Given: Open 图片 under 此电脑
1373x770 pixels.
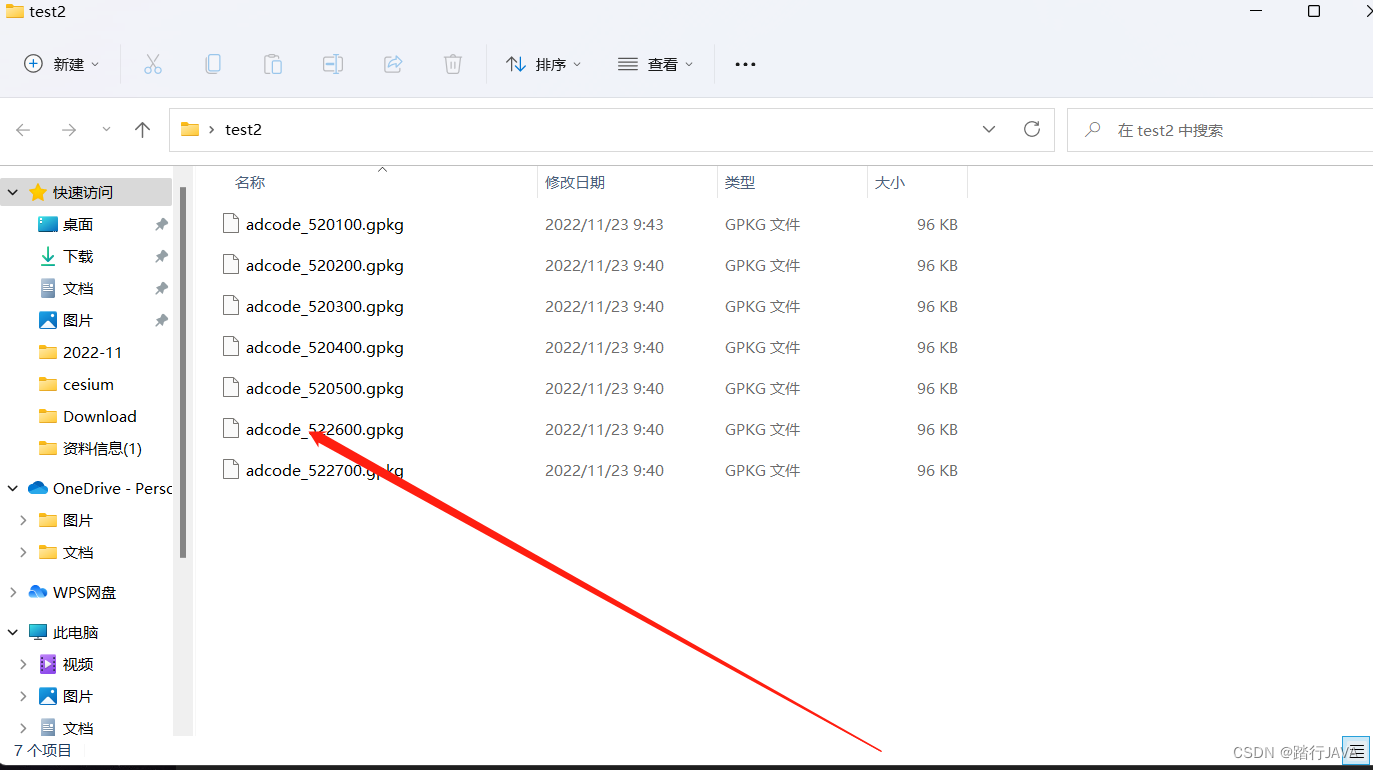Looking at the screenshot, I should [x=78, y=697].
